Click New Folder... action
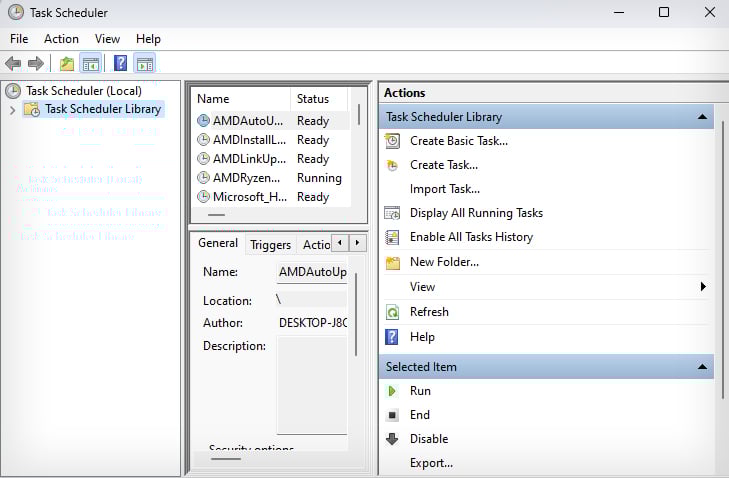 (444, 262)
